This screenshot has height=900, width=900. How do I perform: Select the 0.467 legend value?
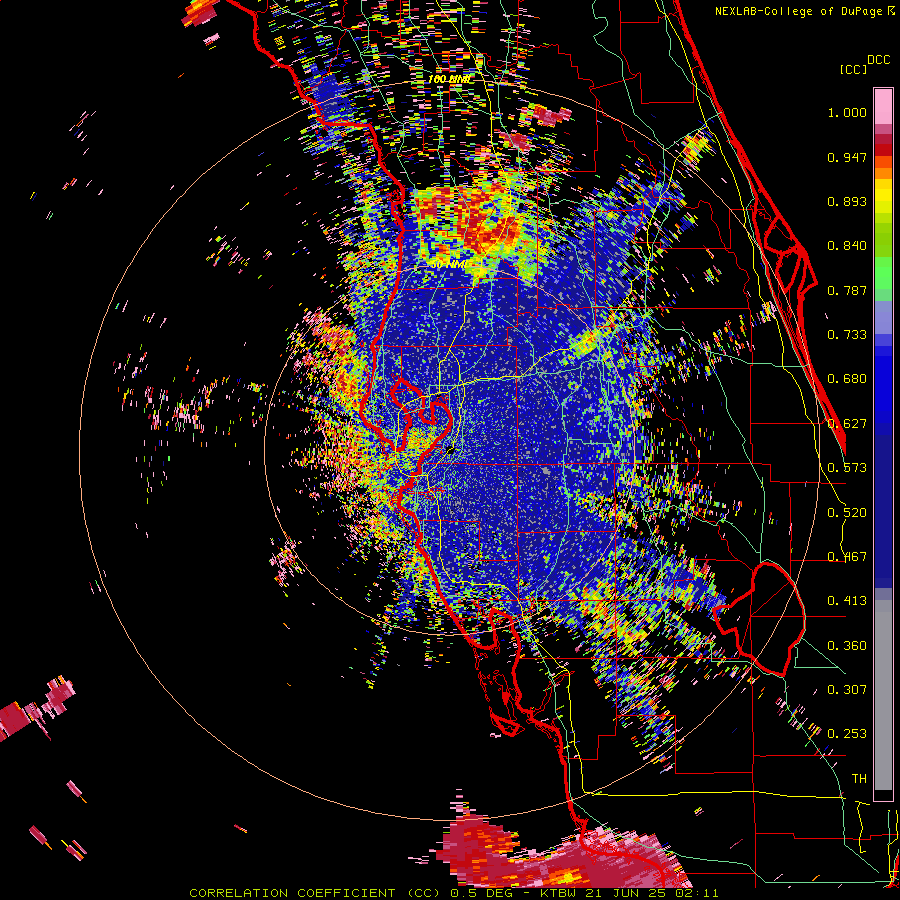tap(847, 557)
